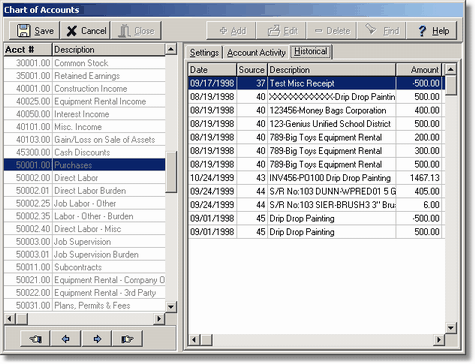Open Help from the toolbar
The width and height of the screenshot is (475, 364).
point(432,31)
